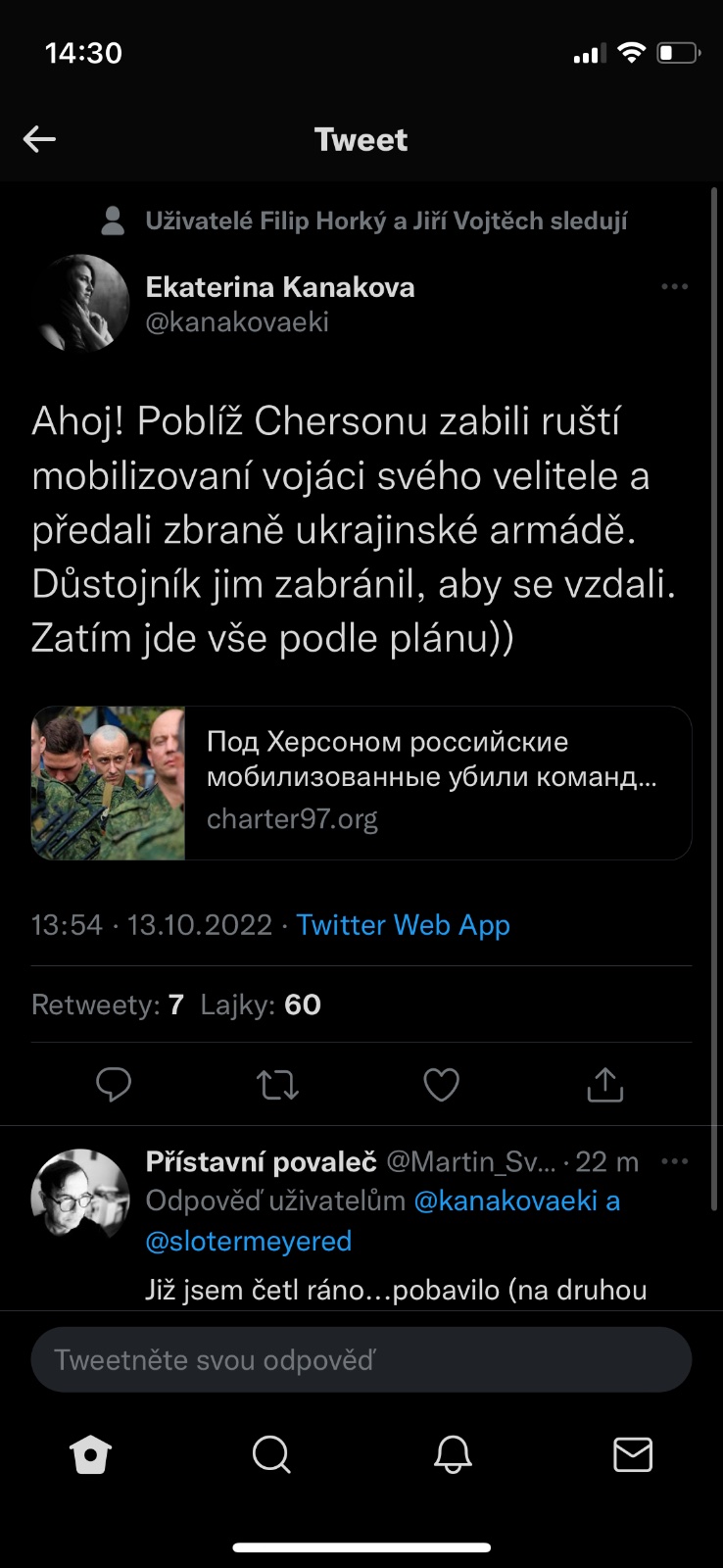
Task: Like the tweet with heart icon
Action: pos(441,1085)
